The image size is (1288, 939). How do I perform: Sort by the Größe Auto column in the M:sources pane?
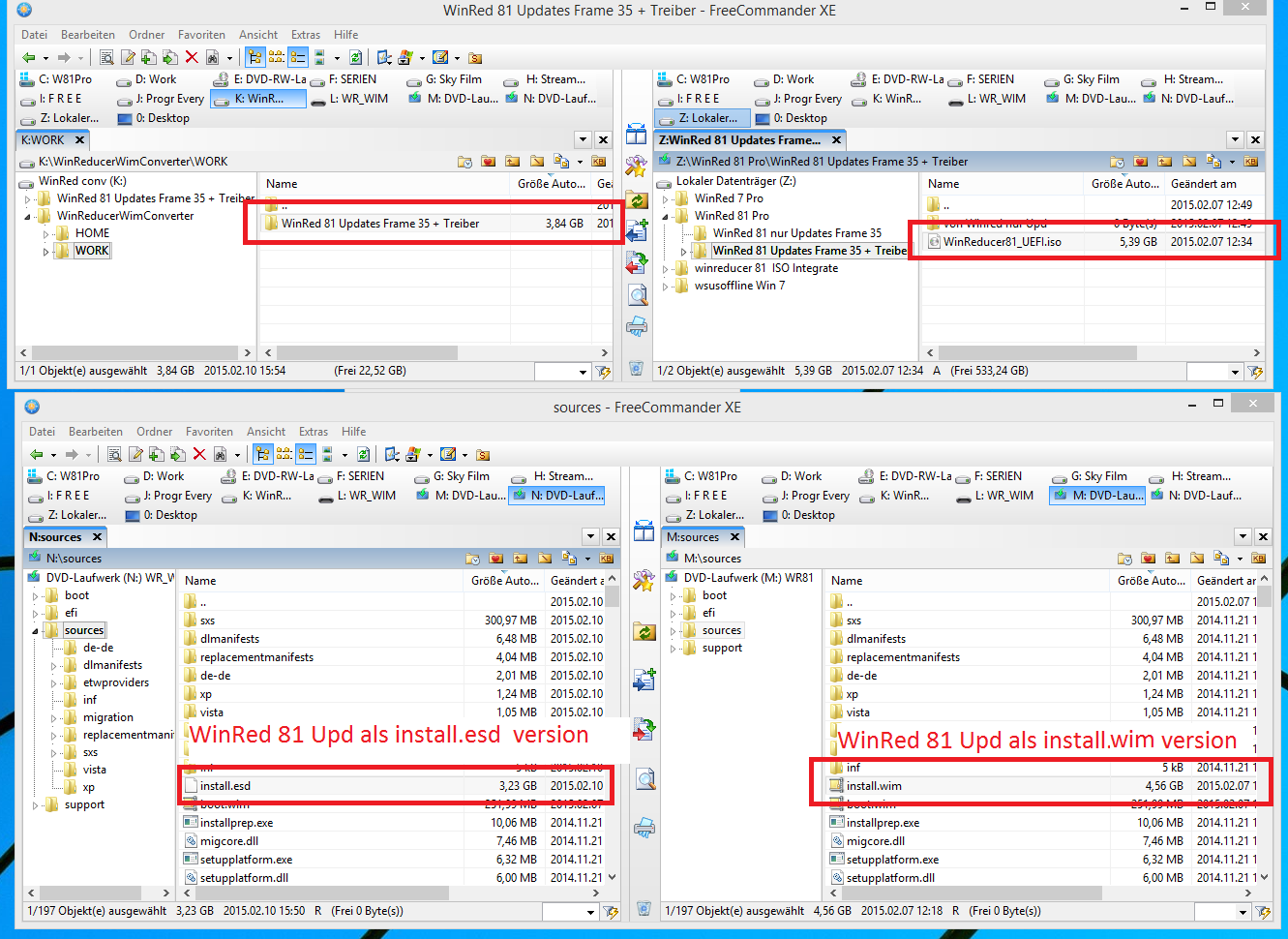coord(1151,581)
